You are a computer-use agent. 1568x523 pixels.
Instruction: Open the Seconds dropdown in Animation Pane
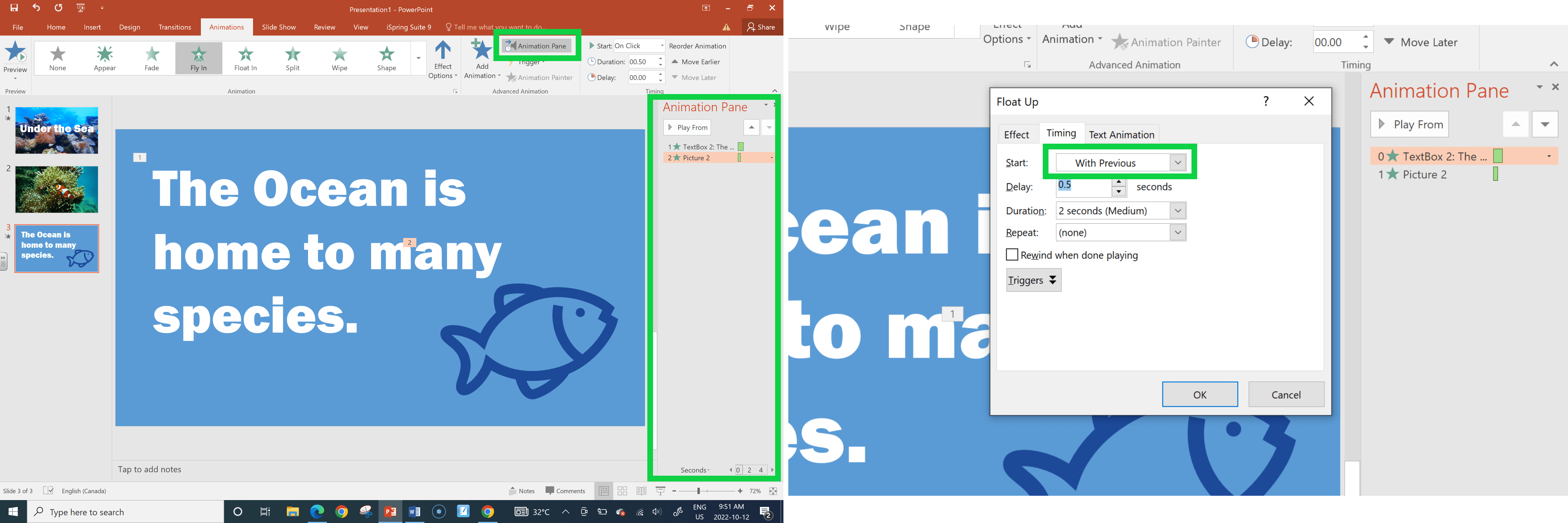(x=695, y=470)
